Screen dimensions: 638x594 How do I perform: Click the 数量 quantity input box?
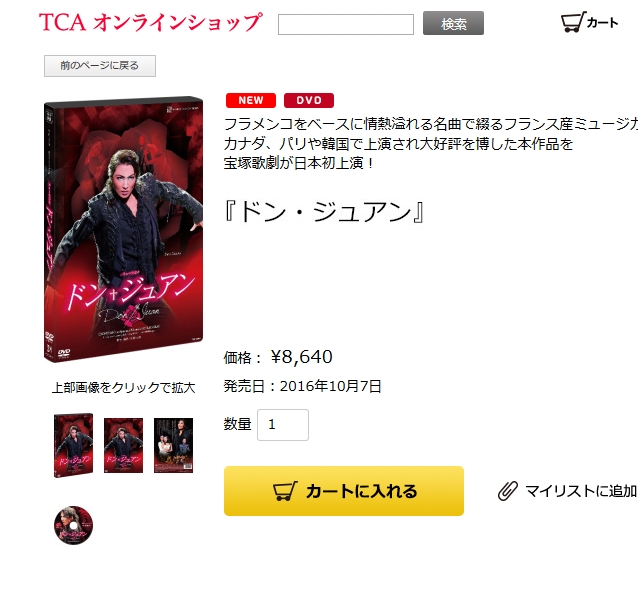point(283,425)
